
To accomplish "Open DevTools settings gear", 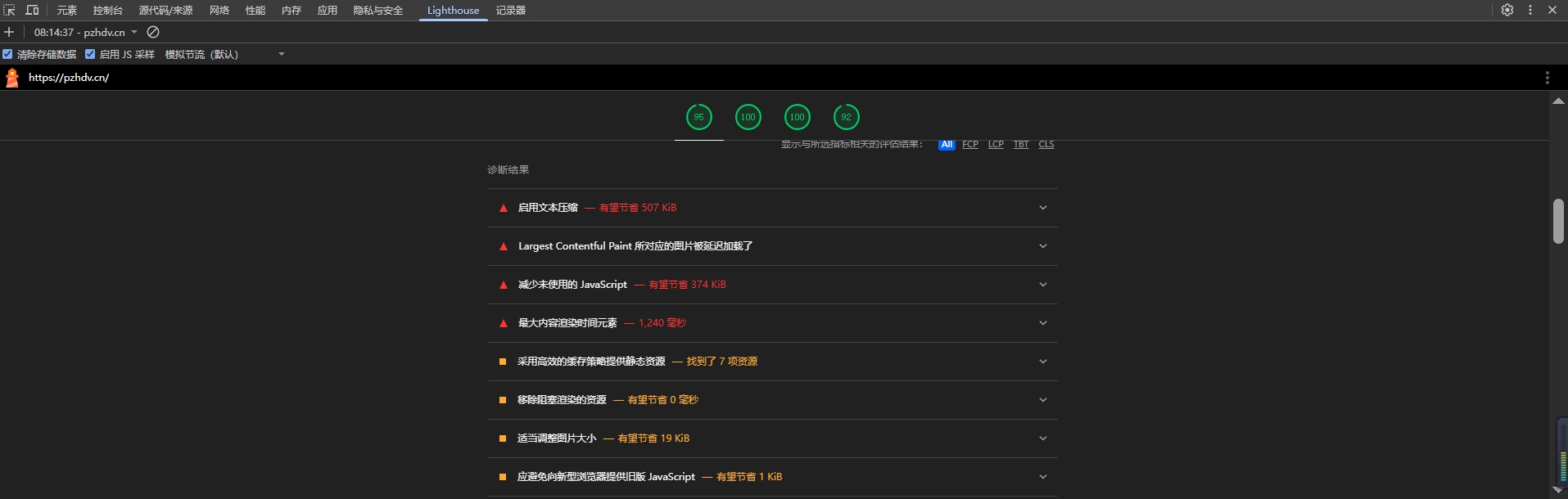I will [x=1507, y=11].
